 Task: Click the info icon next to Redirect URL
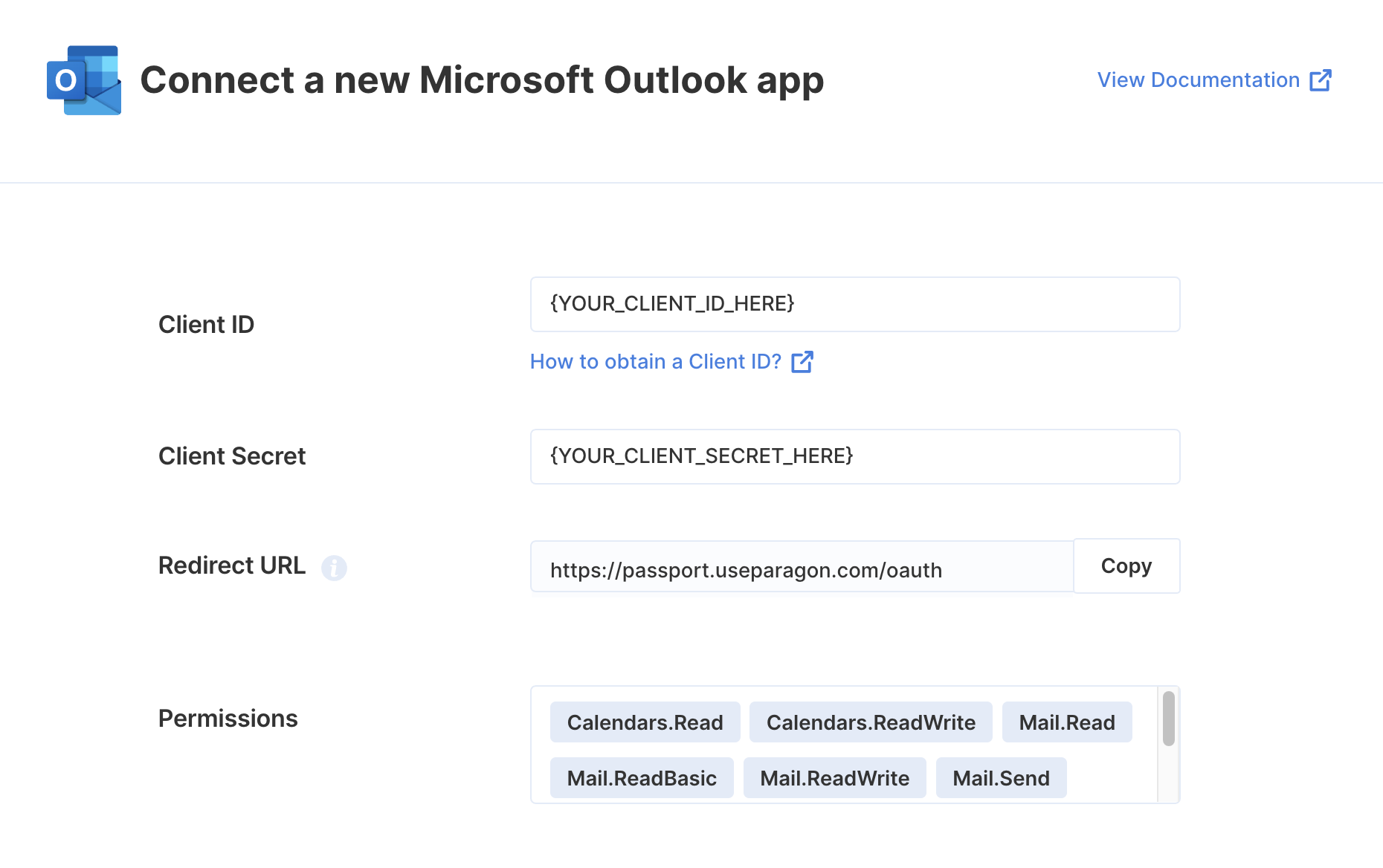click(x=334, y=568)
